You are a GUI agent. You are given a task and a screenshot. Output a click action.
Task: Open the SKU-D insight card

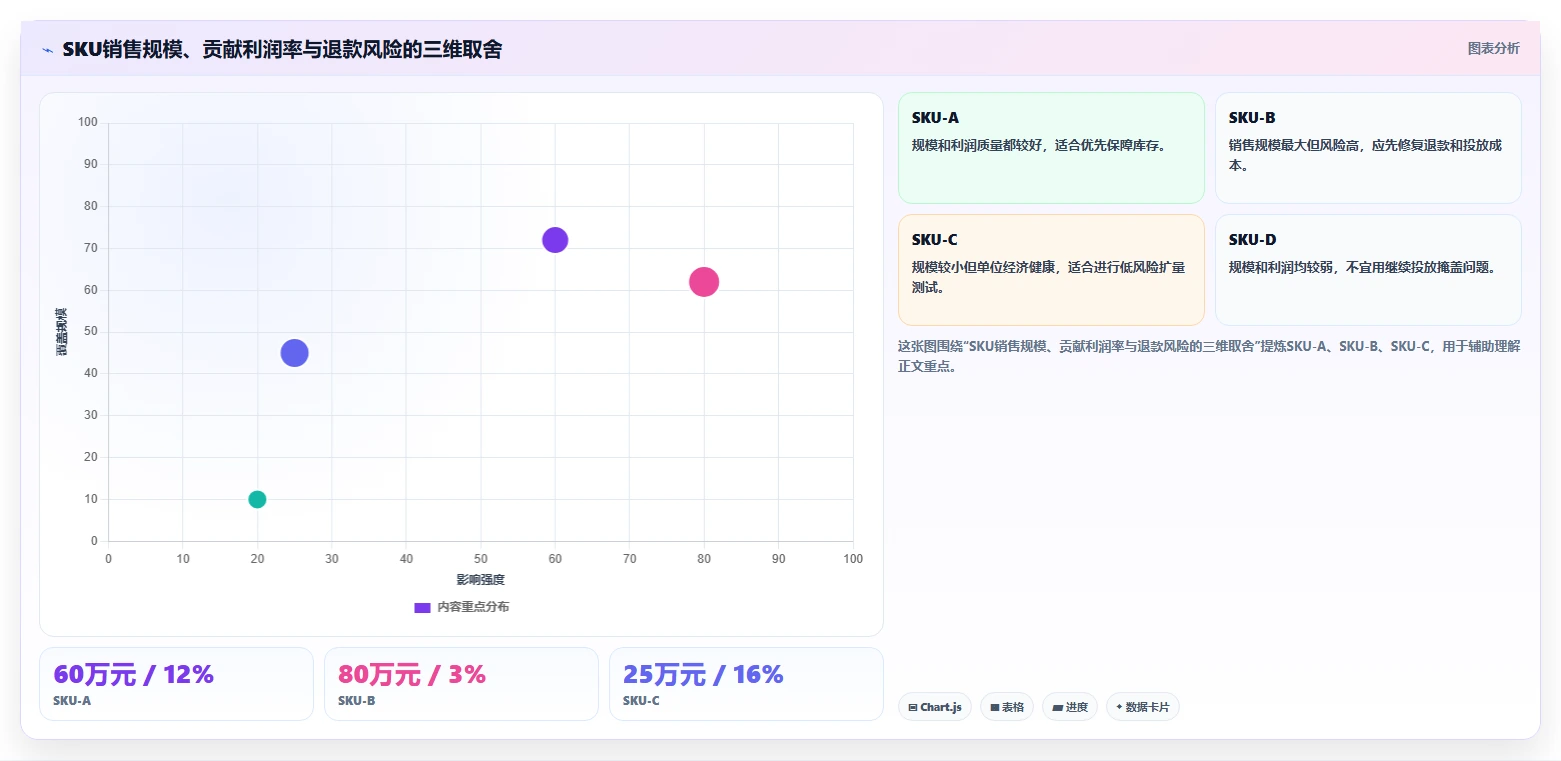(x=1368, y=270)
